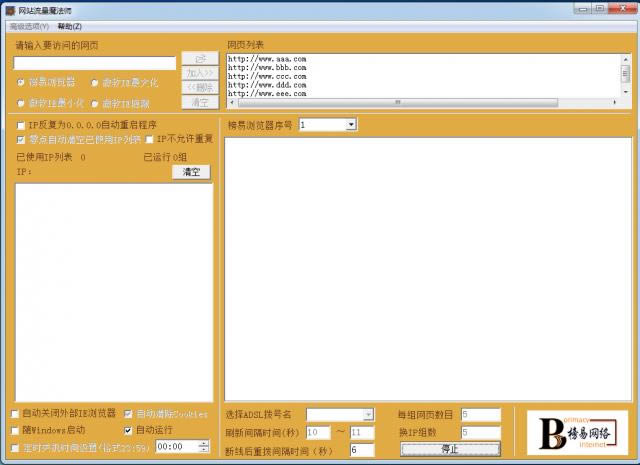Click the webpage list vertical scrollbar thumb
This screenshot has width=640, height=465.
tap(625, 73)
